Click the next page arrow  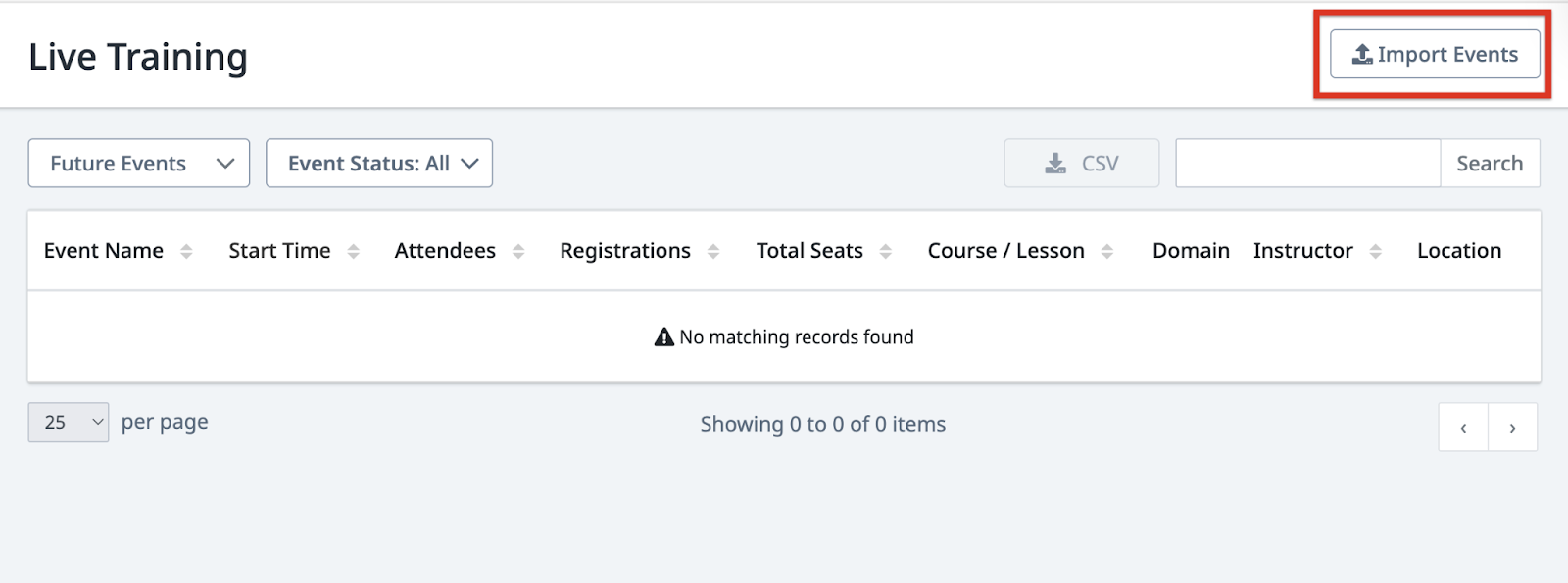[x=1512, y=427]
